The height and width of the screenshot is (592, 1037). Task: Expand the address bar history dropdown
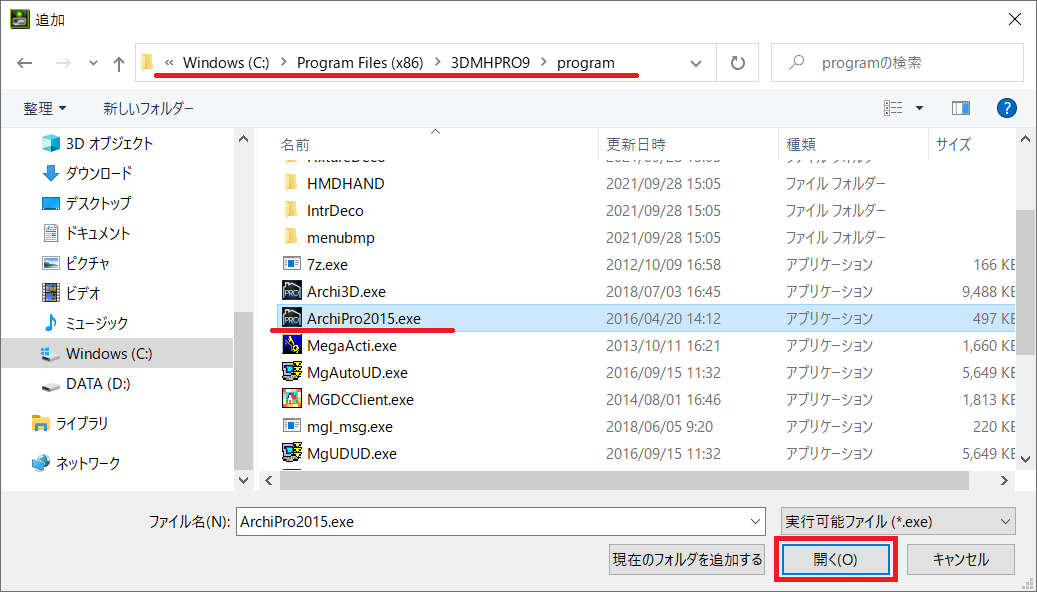[696, 63]
